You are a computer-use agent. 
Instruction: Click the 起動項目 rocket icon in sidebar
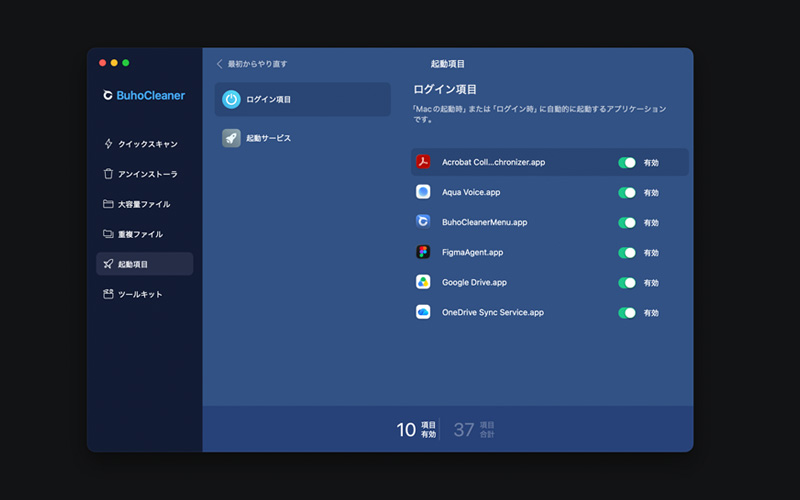pyautogui.click(x=108, y=264)
